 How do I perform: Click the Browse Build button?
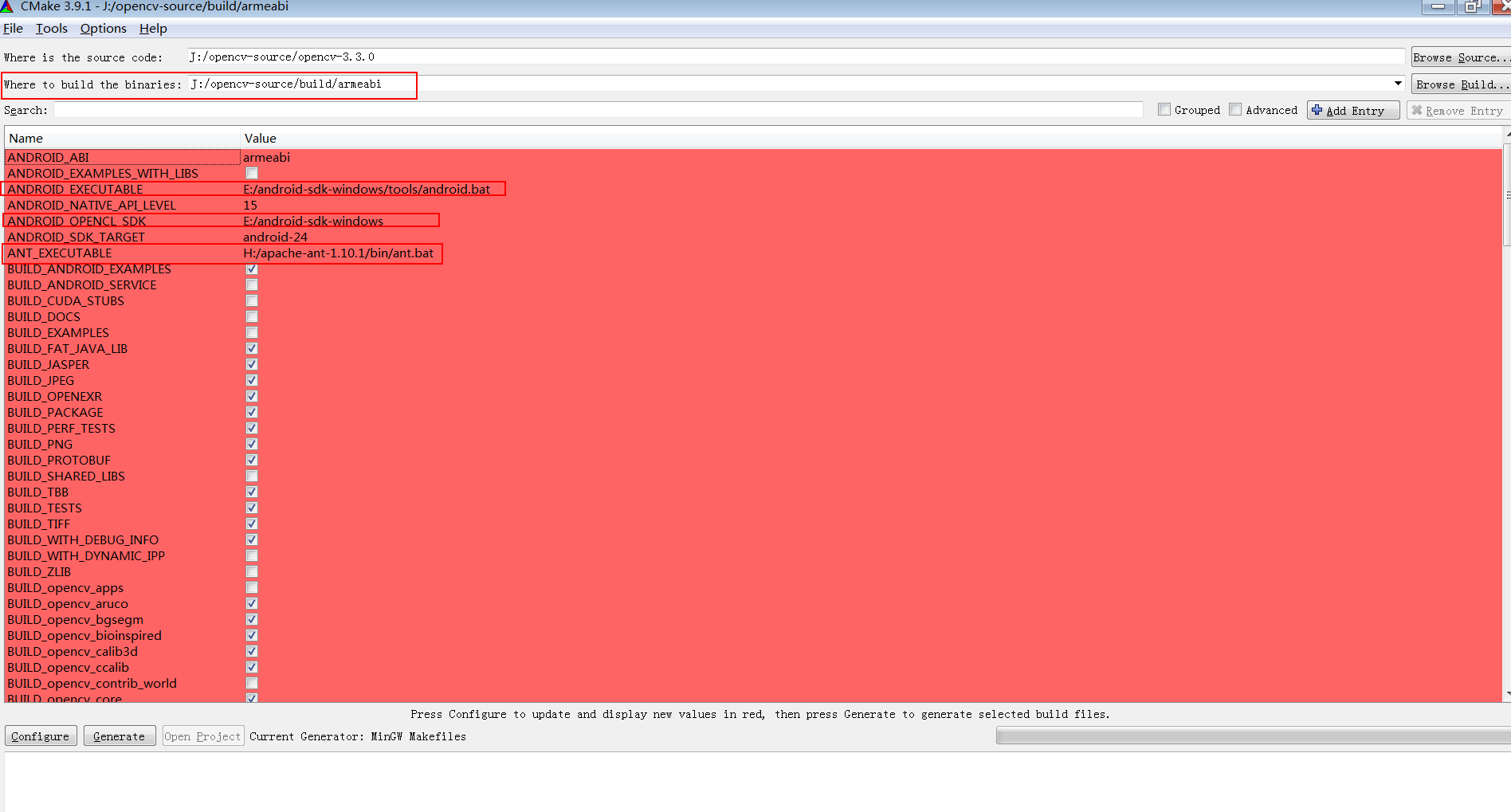pyautogui.click(x=1461, y=84)
